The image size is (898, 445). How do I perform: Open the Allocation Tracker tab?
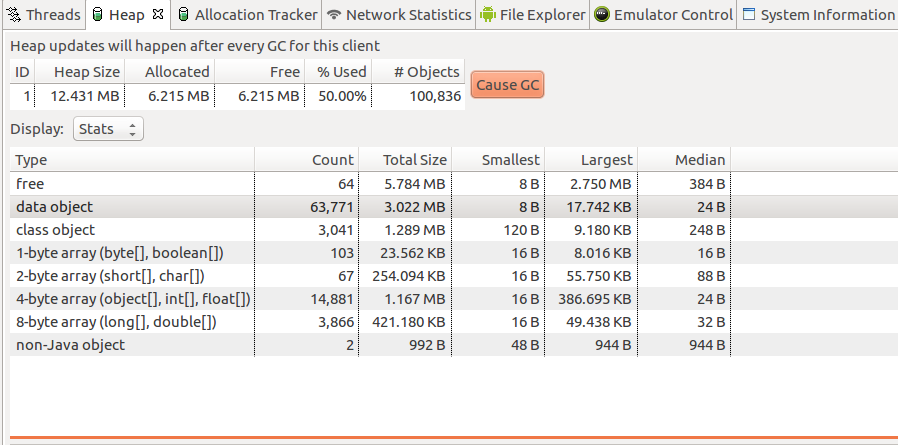point(256,15)
